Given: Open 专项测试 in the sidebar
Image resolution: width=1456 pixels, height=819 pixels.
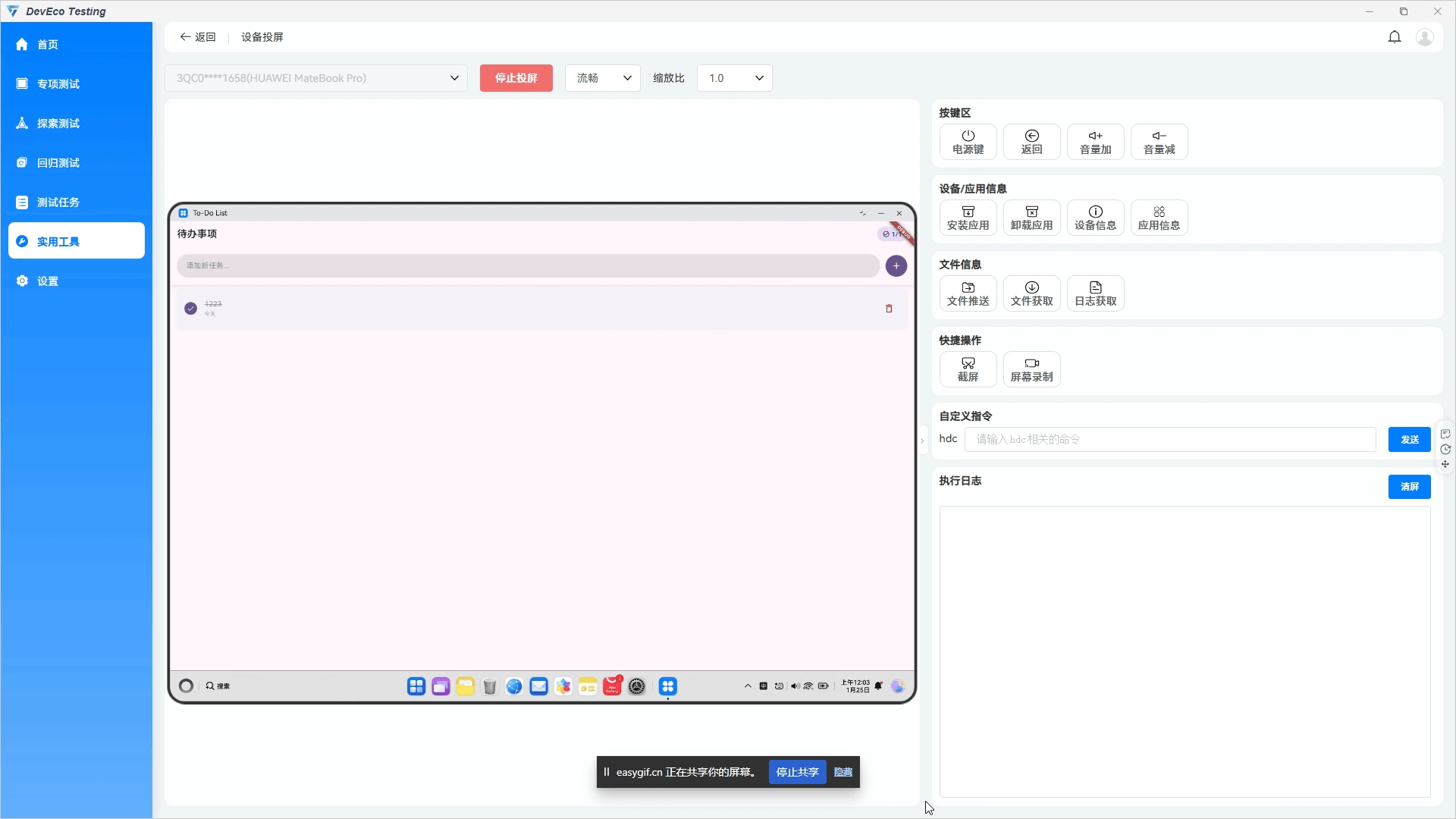Looking at the screenshot, I should tap(58, 84).
